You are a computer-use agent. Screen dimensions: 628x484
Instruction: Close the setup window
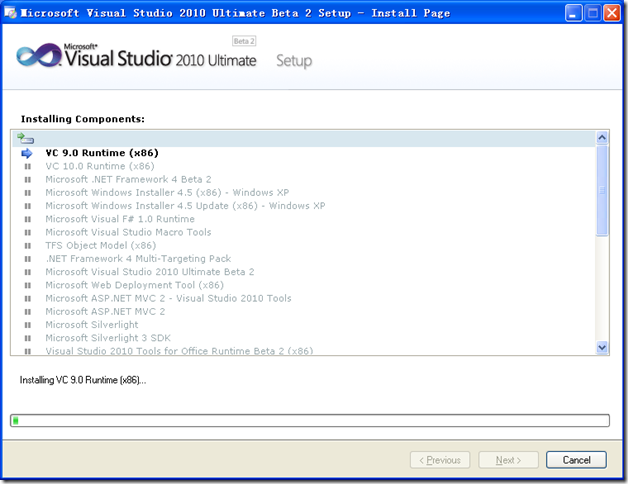[612, 13]
